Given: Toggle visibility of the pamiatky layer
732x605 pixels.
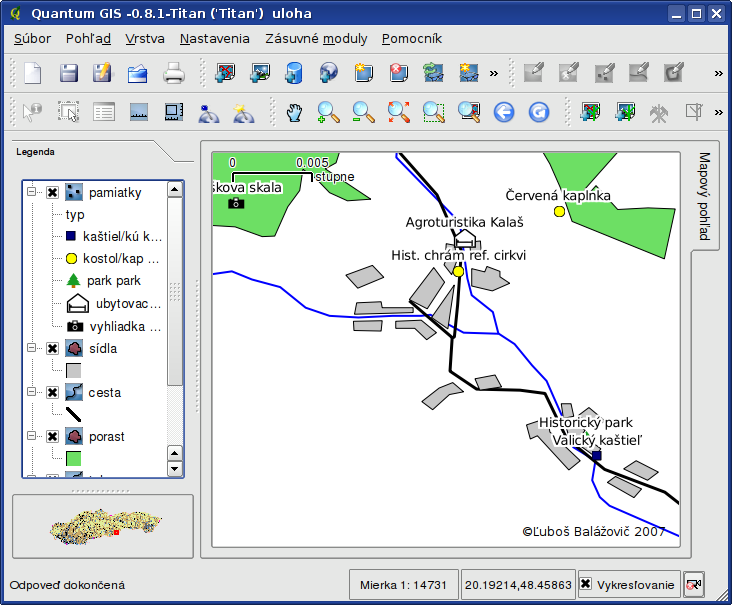Looking at the screenshot, I should [x=52, y=192].
